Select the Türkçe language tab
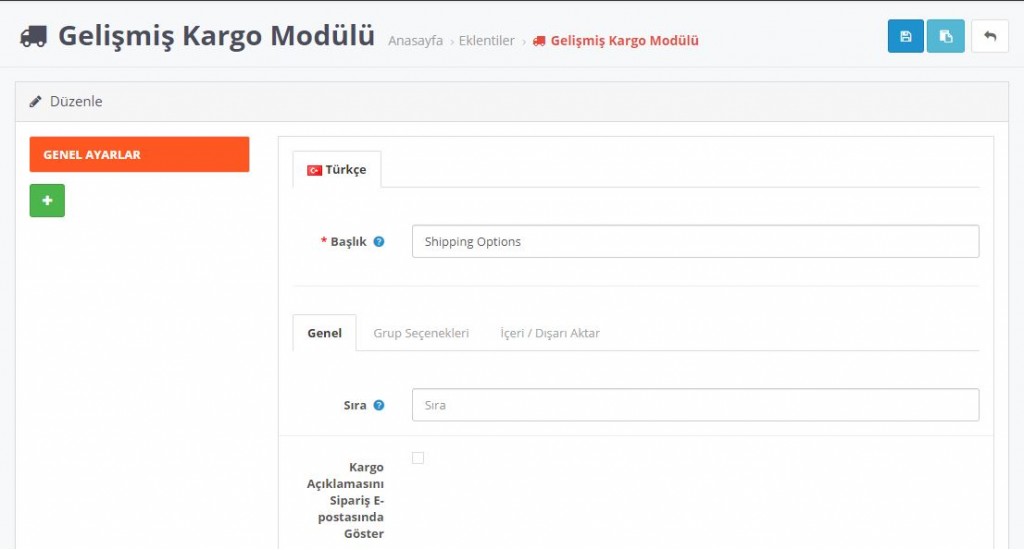 [337, 170]
